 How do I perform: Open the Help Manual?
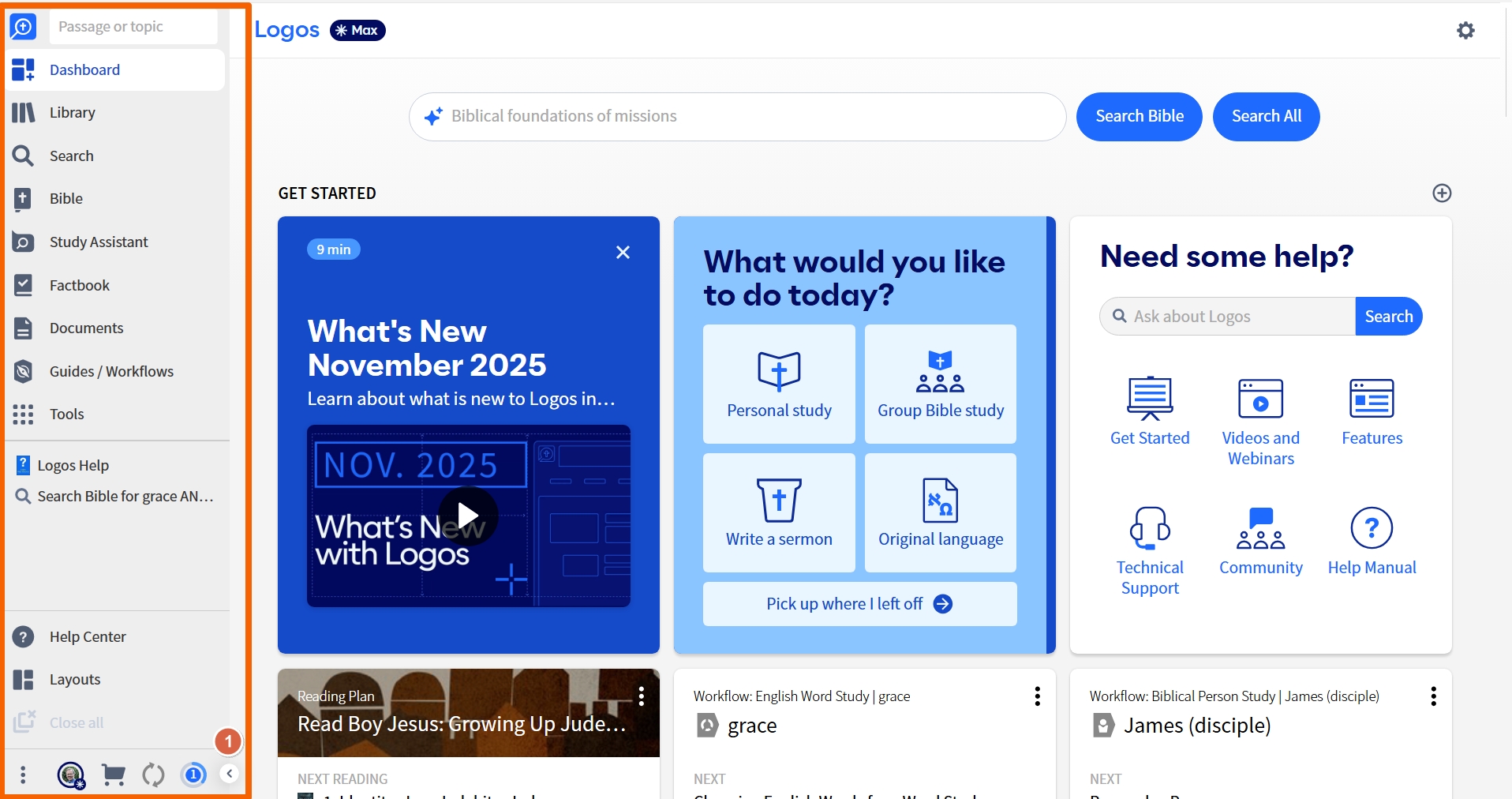[x=1372, y=542]
